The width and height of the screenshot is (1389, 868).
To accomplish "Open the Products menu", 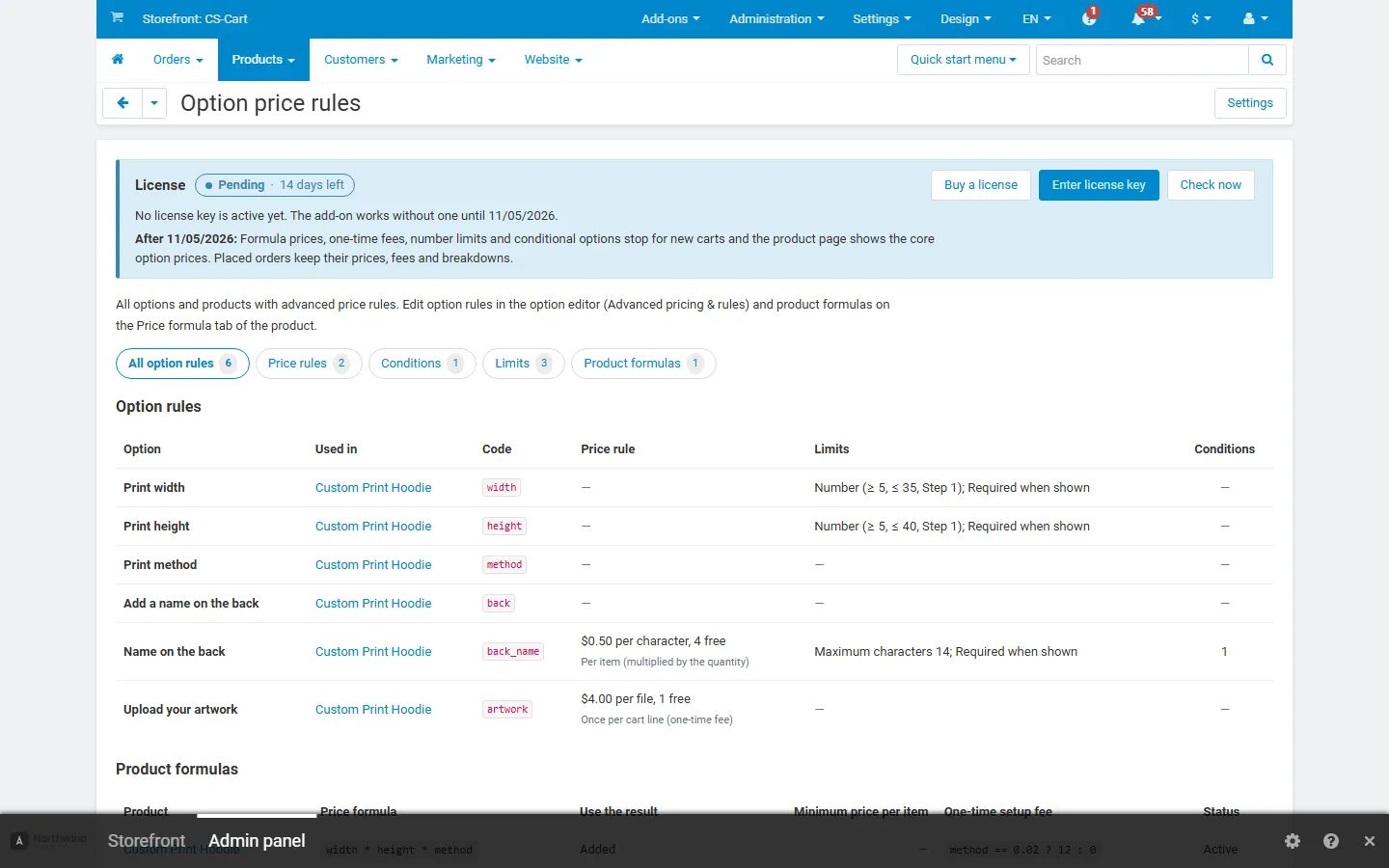I will pyautogui.click(x=263, y=60).
